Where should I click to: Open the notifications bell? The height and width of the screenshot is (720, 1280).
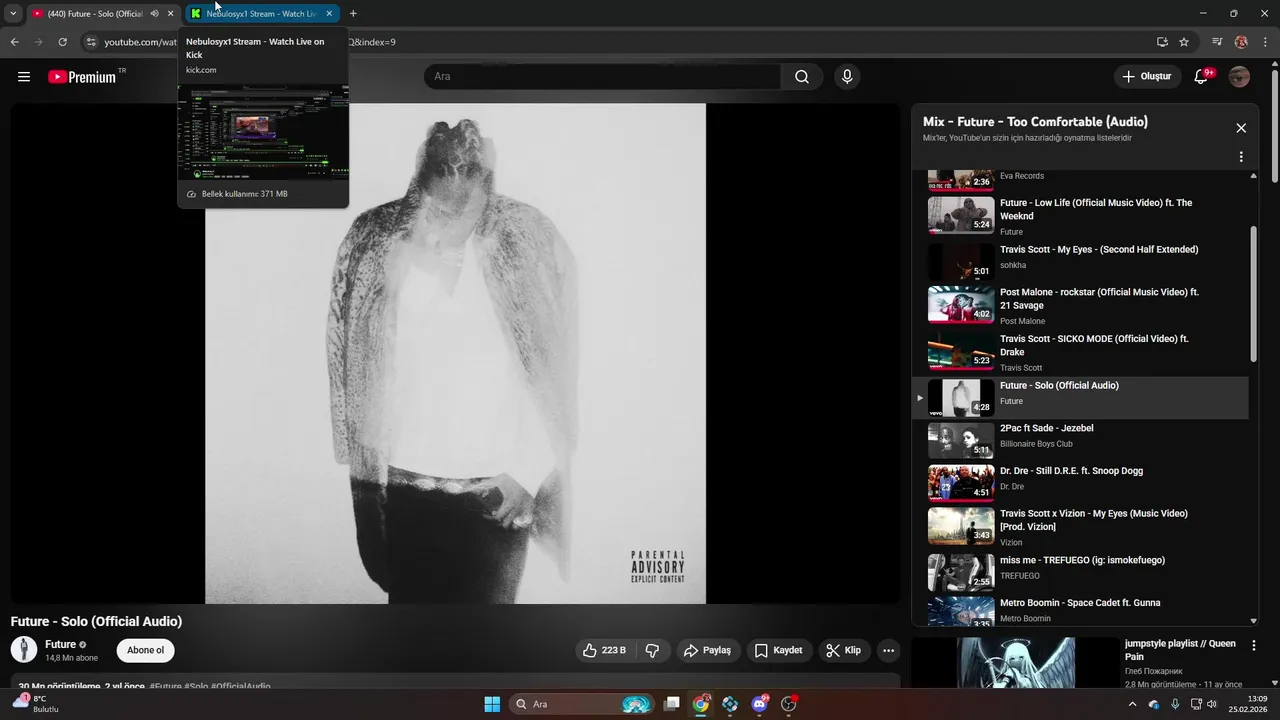(x=1203, y=76)
